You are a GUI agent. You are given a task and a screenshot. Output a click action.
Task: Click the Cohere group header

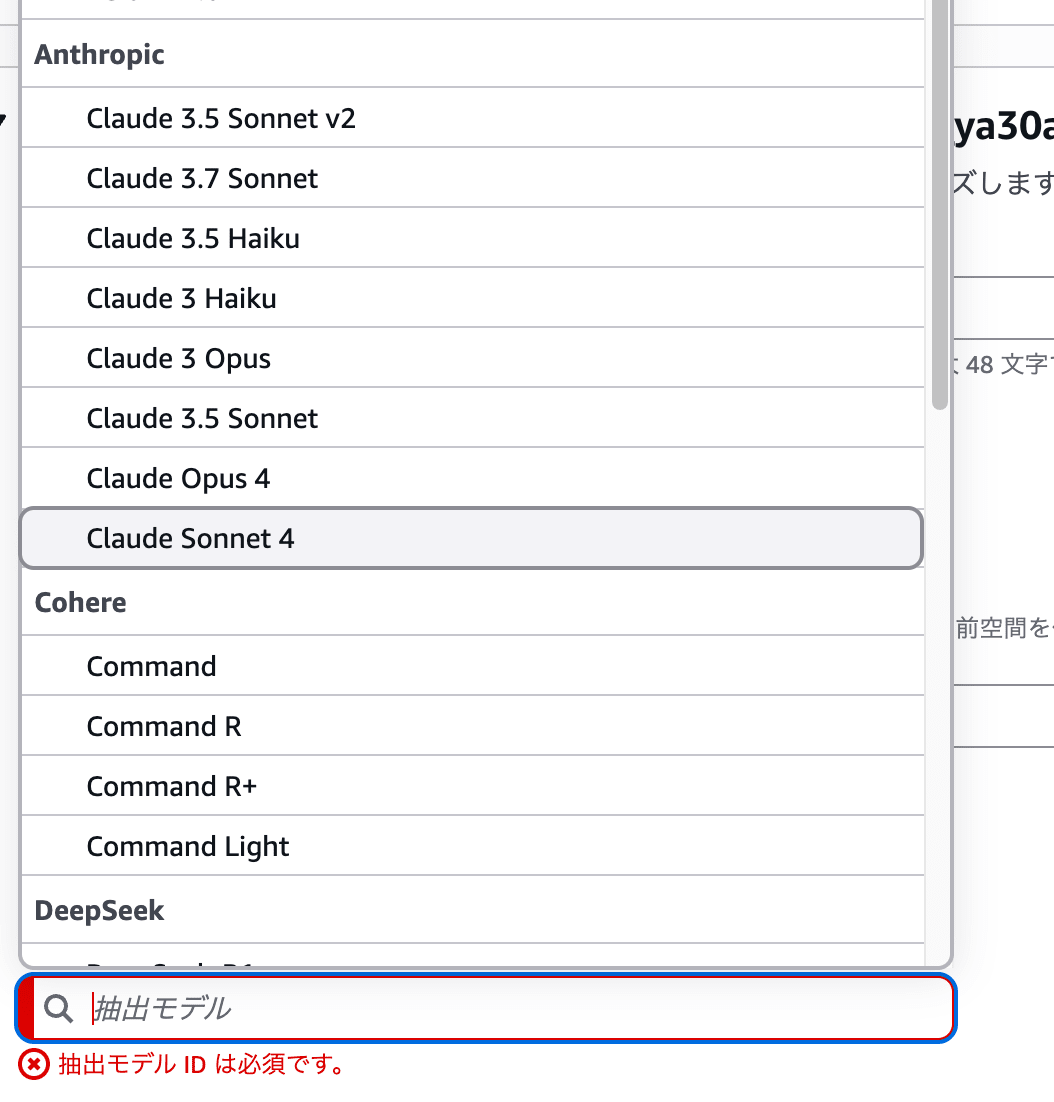coord(80,603)
